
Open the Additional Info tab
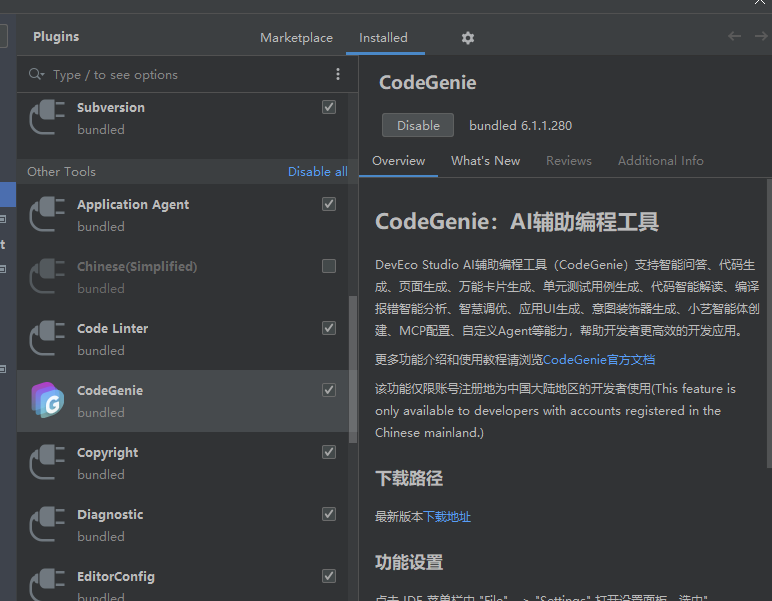tap(661, 161)
